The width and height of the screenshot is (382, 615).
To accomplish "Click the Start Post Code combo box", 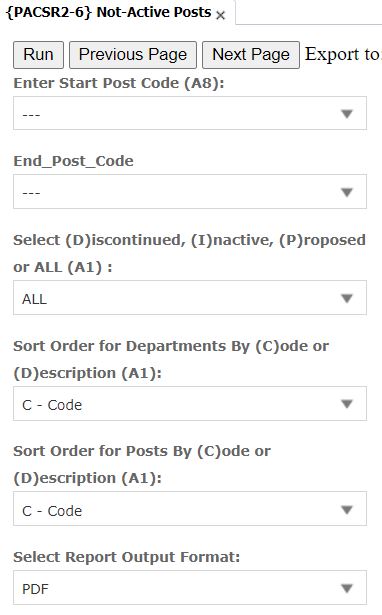I will click(190, 113).
